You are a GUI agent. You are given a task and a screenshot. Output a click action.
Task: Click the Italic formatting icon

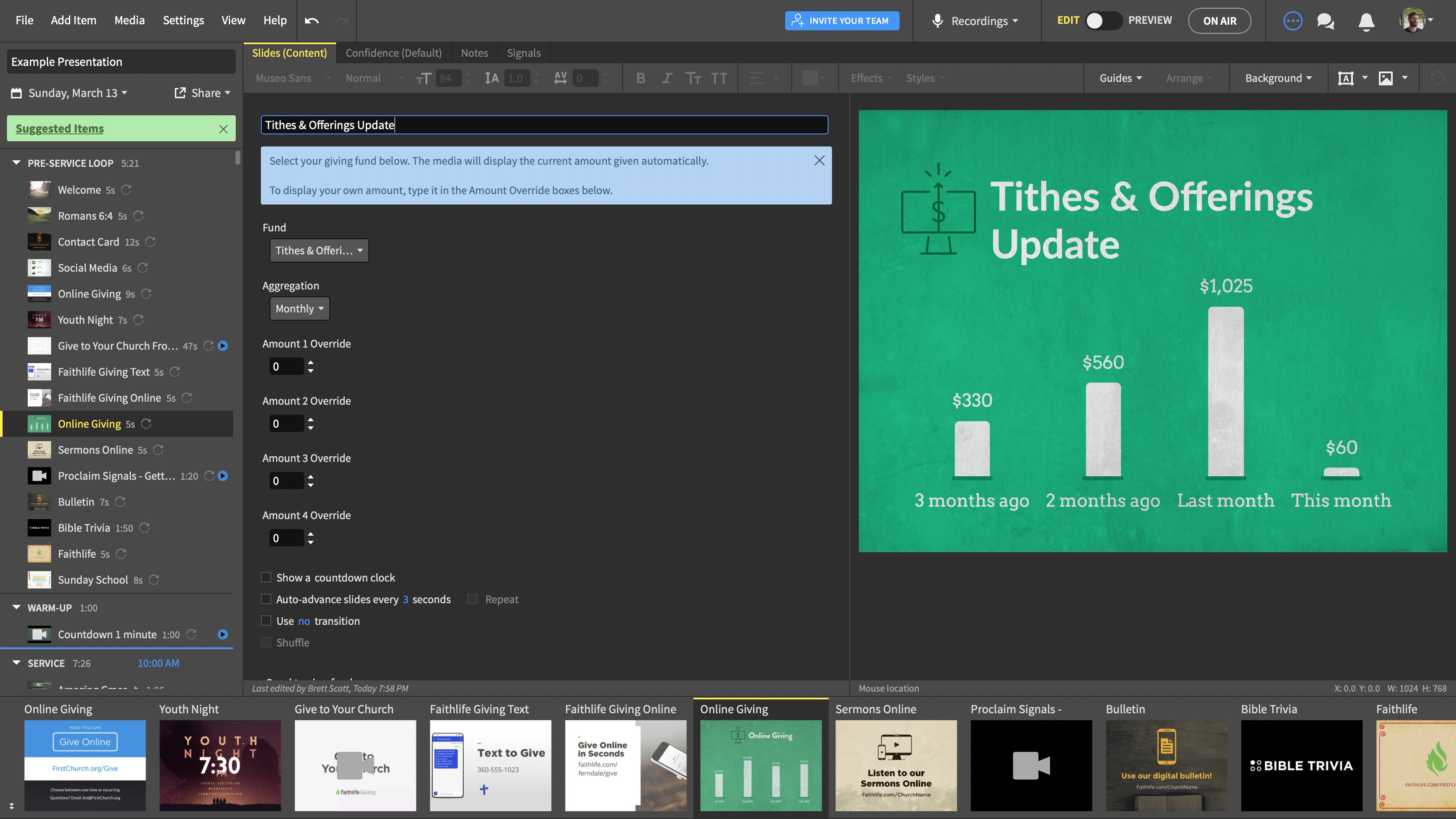coord(667,78)
